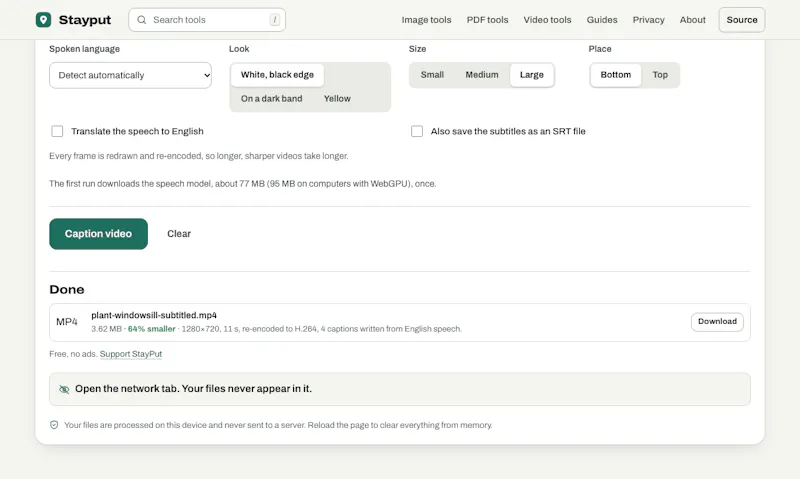Click the crossed-out eye privacy icon
This screenshot has width=800, height=479.
click(64, 389)
